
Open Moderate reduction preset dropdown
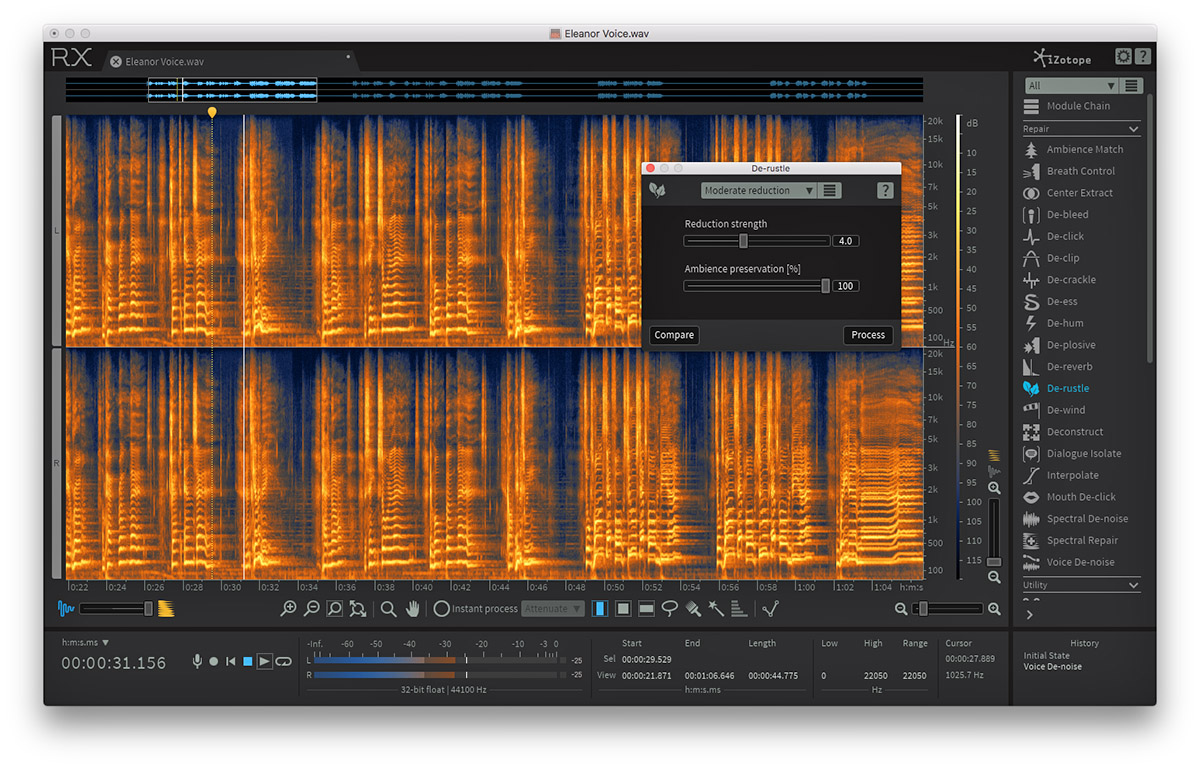pyautogui.click(x=758, y=190)
